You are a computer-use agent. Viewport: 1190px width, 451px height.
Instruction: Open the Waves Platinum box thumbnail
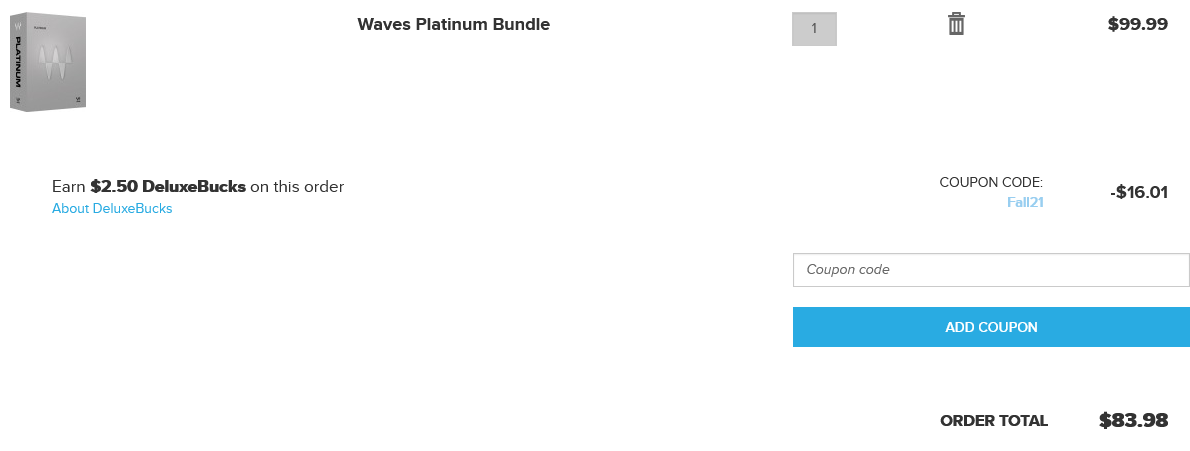coord(48,61)
